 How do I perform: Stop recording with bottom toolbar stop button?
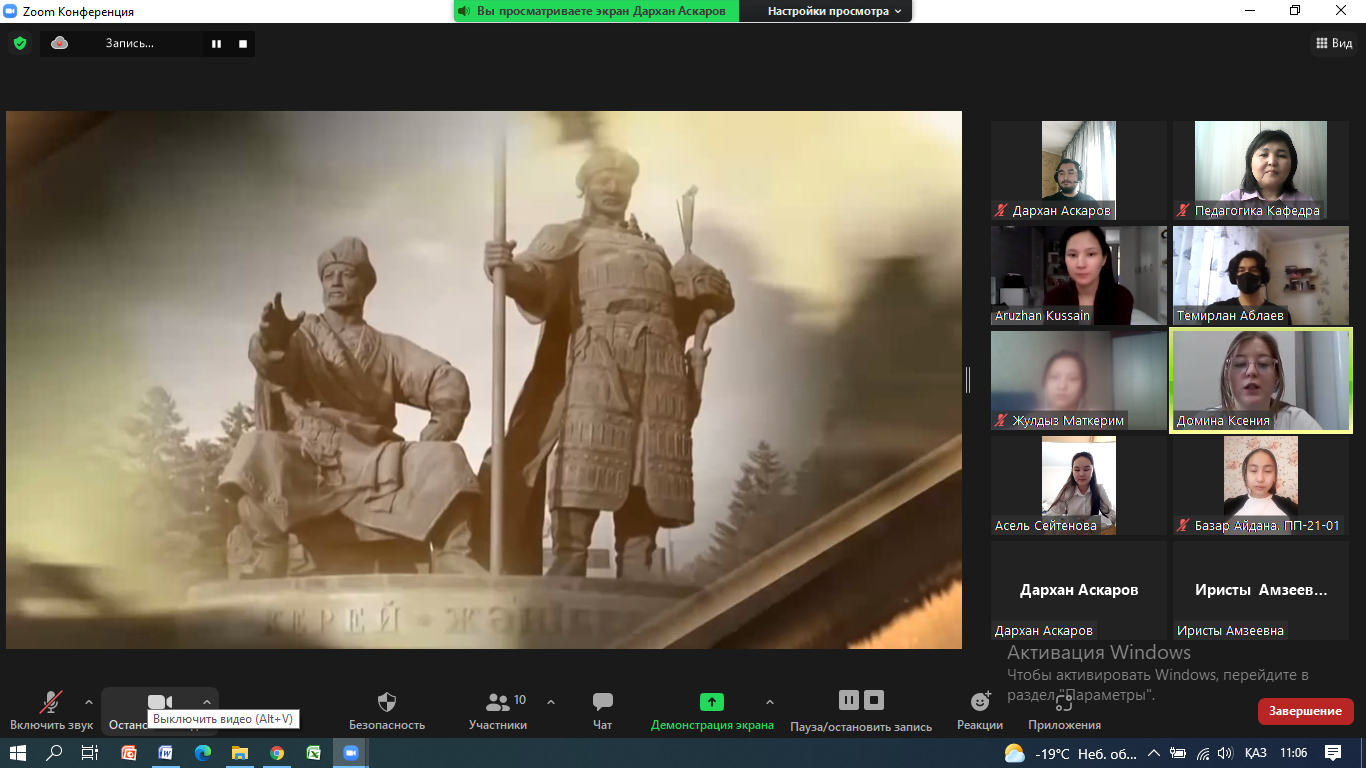tap(874, 700)
